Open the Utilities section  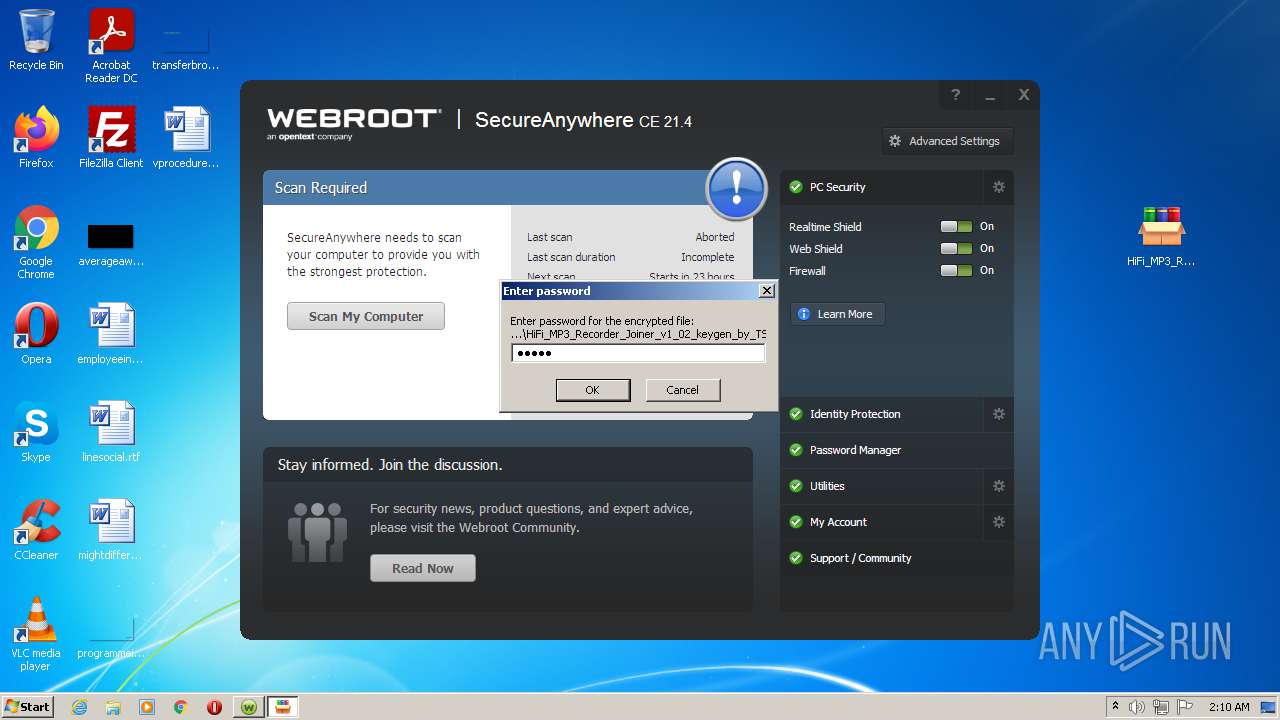883,486
